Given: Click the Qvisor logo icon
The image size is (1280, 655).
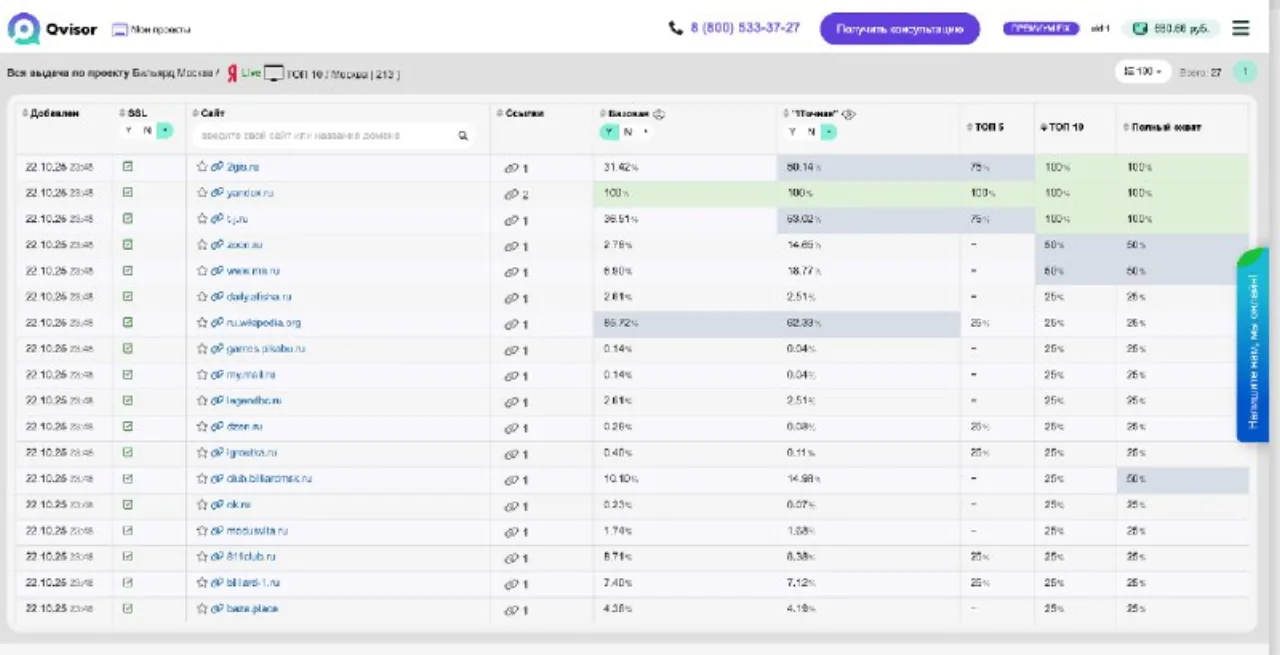Looking at the screenshot, I should pos(23,29).
